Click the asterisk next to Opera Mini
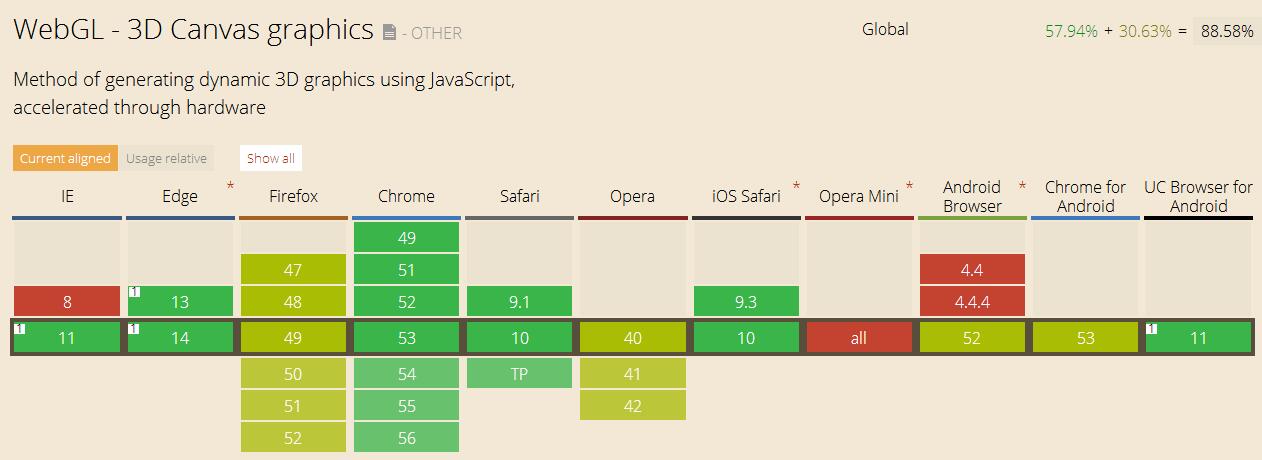The width and height of the screenshot is (1262, 460). point(909,186)
